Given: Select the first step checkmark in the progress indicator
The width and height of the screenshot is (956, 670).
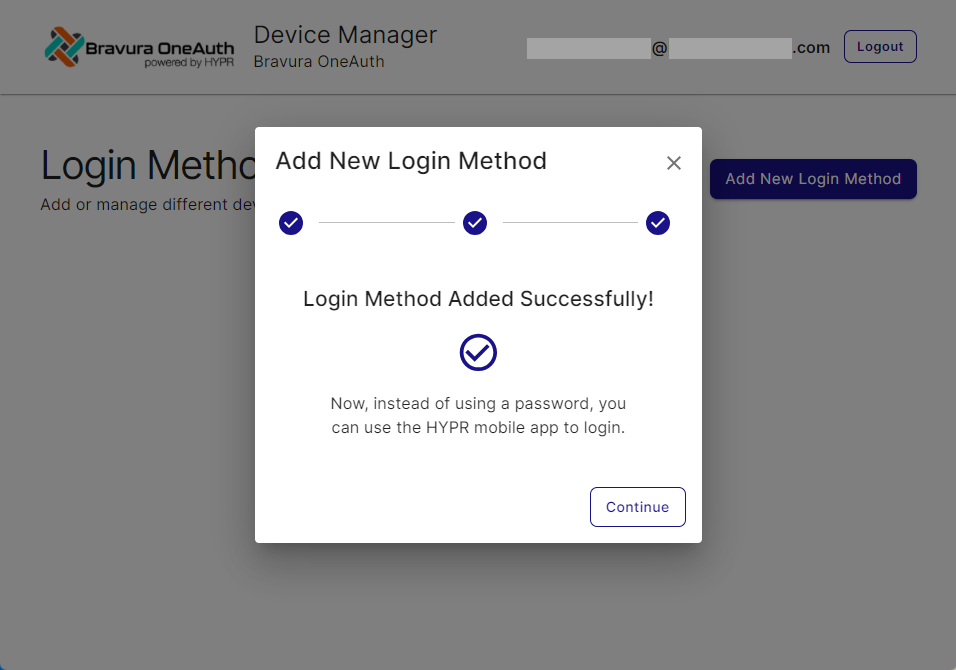Looking at the screenshot, I should (290, 223).
